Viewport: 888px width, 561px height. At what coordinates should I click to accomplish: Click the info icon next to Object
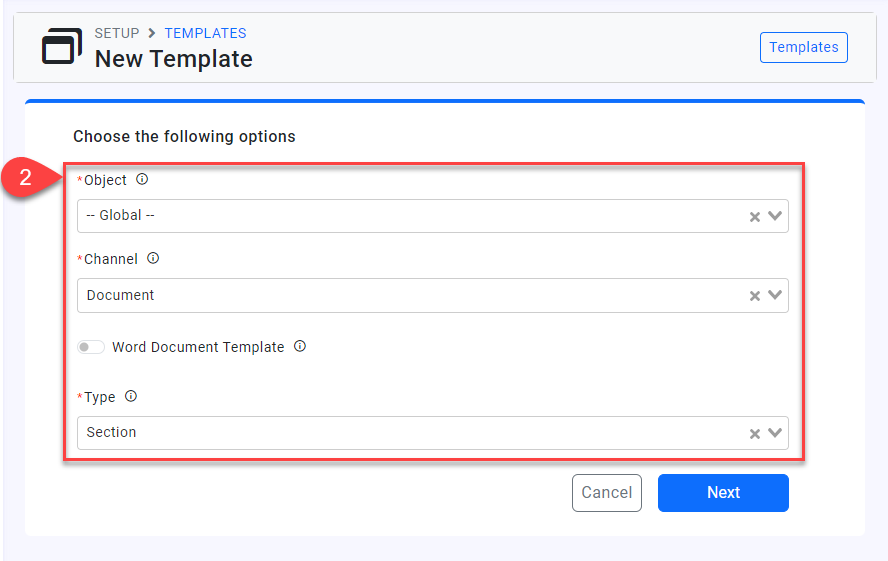142,180
